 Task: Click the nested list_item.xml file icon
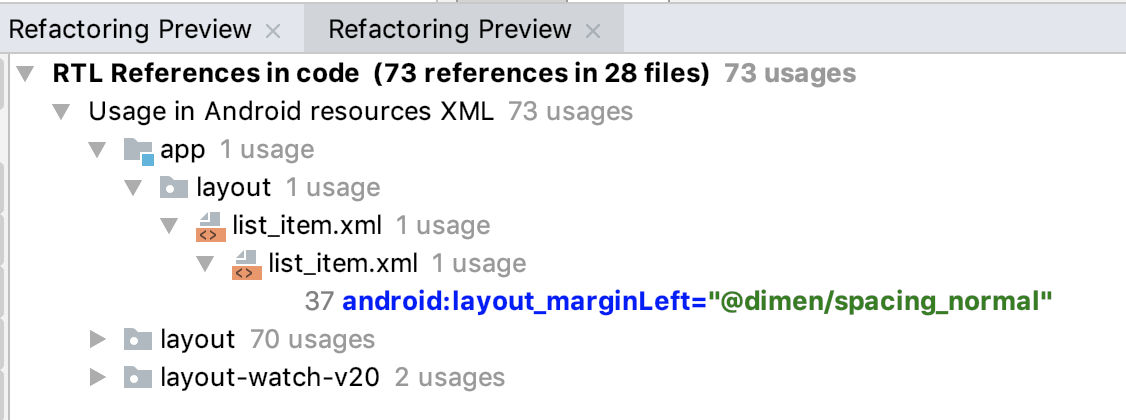(246, 265)
